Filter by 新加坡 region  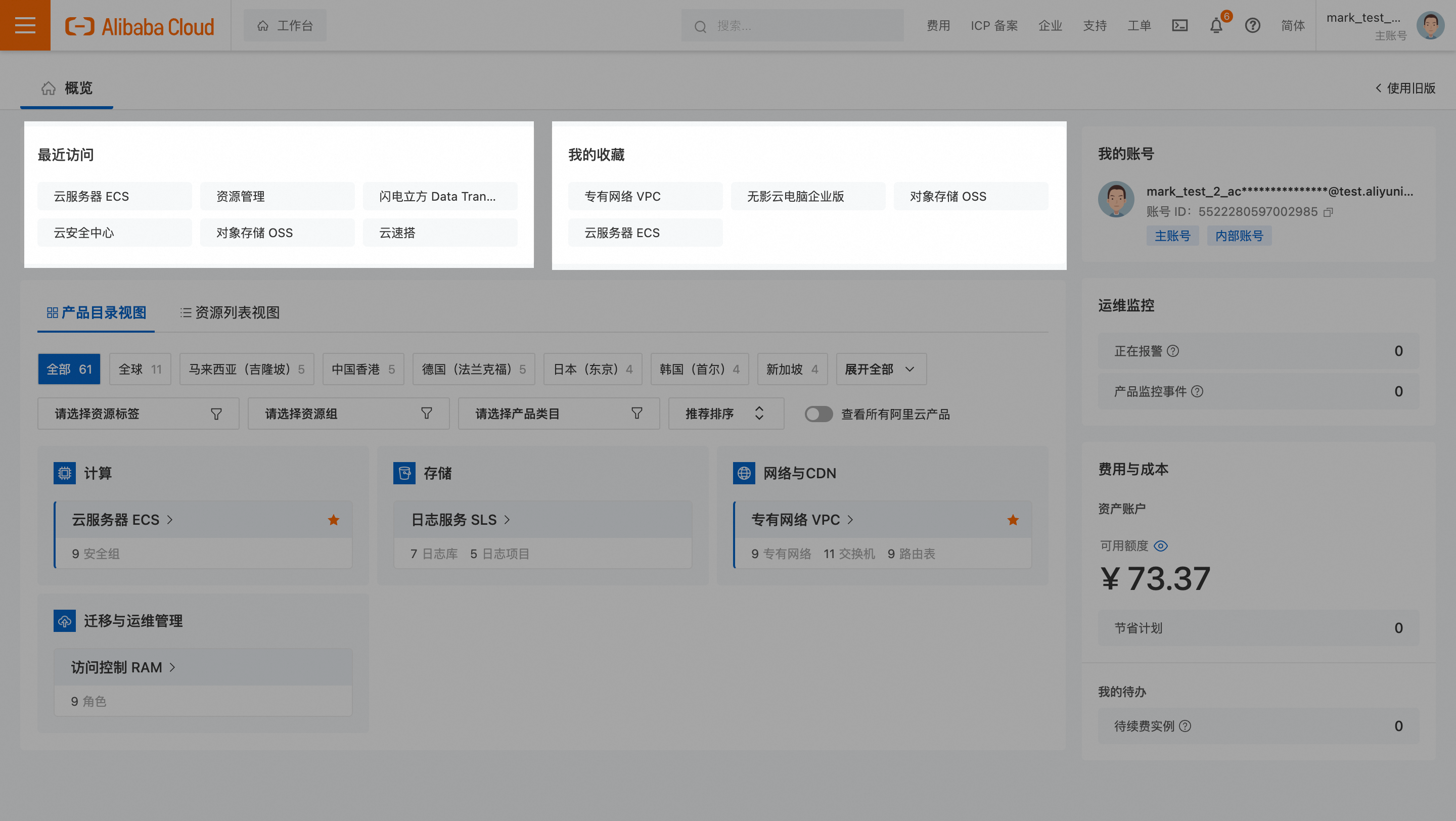[792, 369]
